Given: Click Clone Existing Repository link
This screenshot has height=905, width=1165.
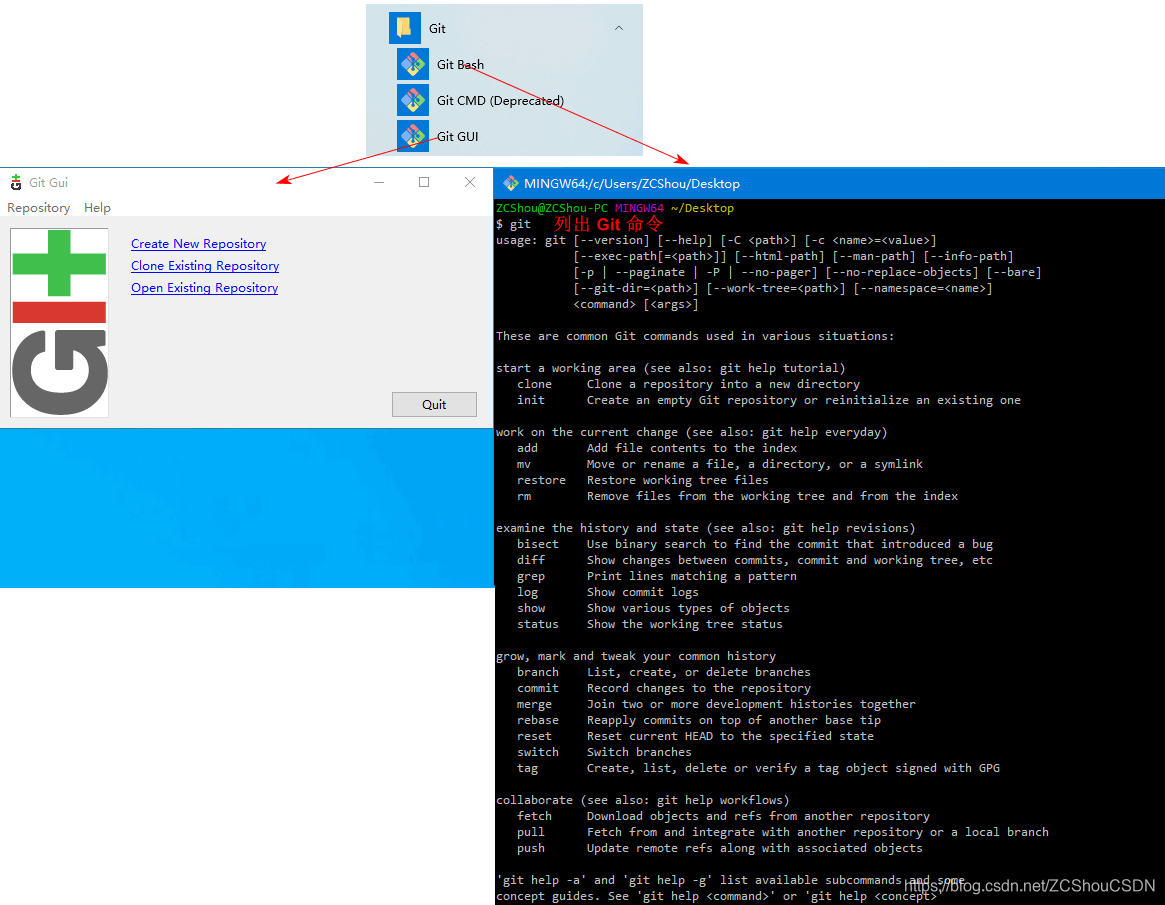Looking at the screenshot, I should [205, 266].
